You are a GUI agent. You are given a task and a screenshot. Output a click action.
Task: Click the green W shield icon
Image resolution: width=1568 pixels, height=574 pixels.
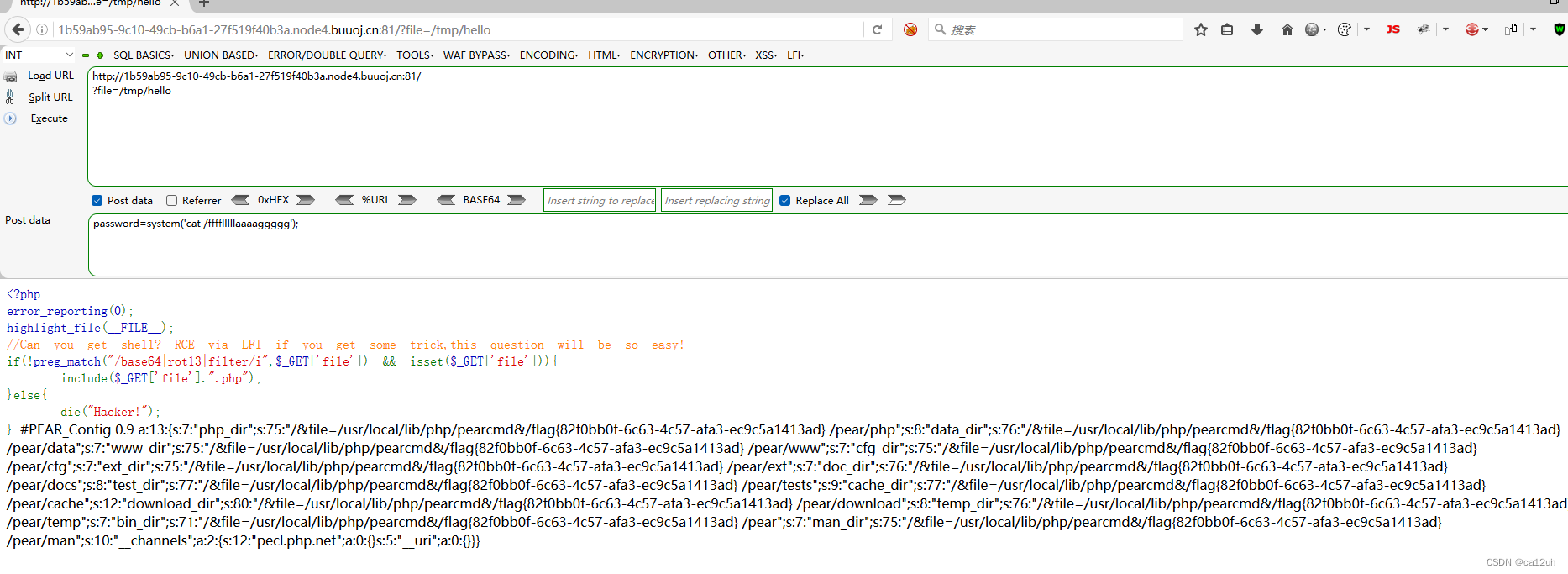(x=1560, y=29)
